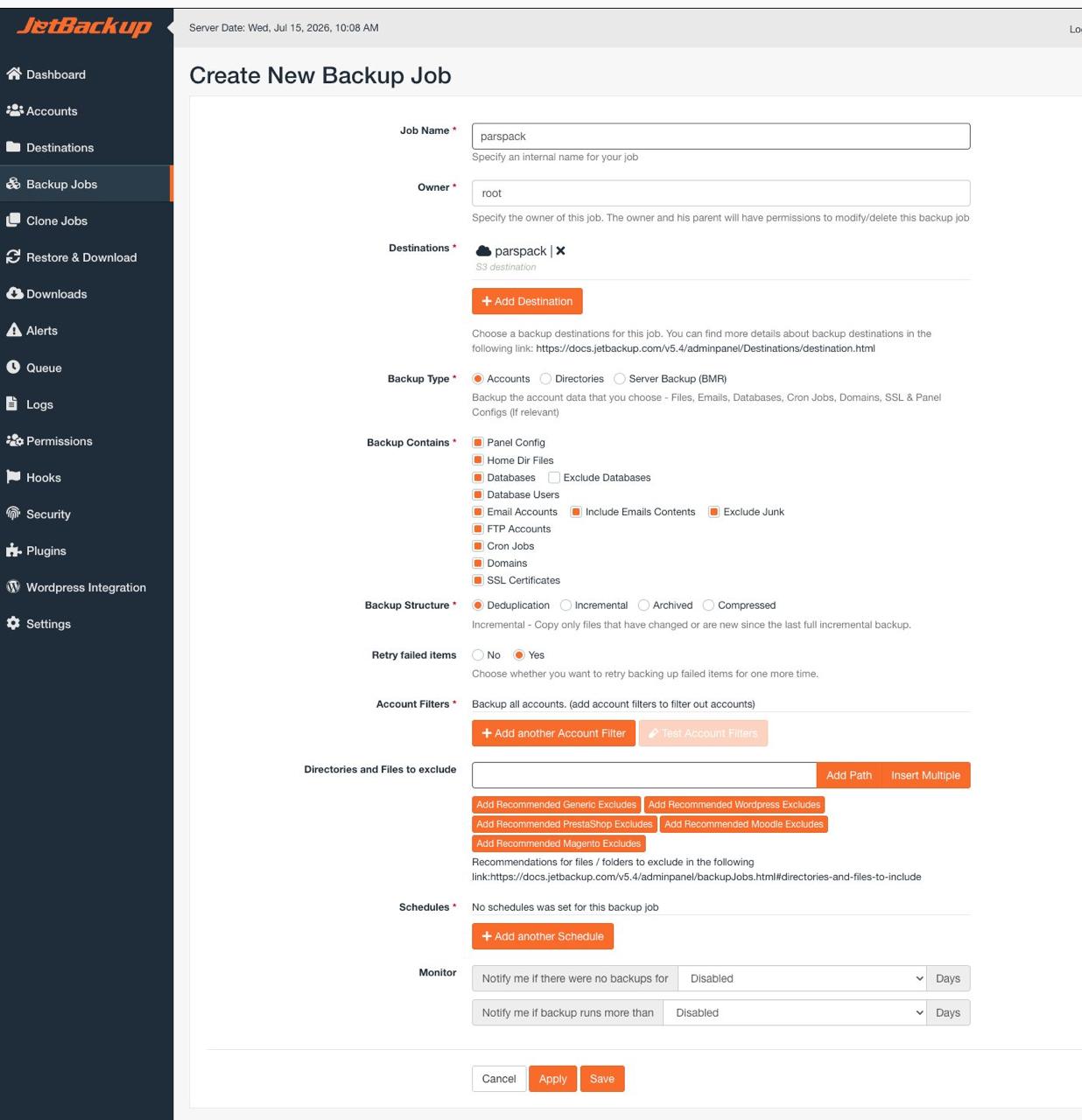Click the Insert Multiple button
This screenshot has width=1082, height=1120.
pos(925,775)
